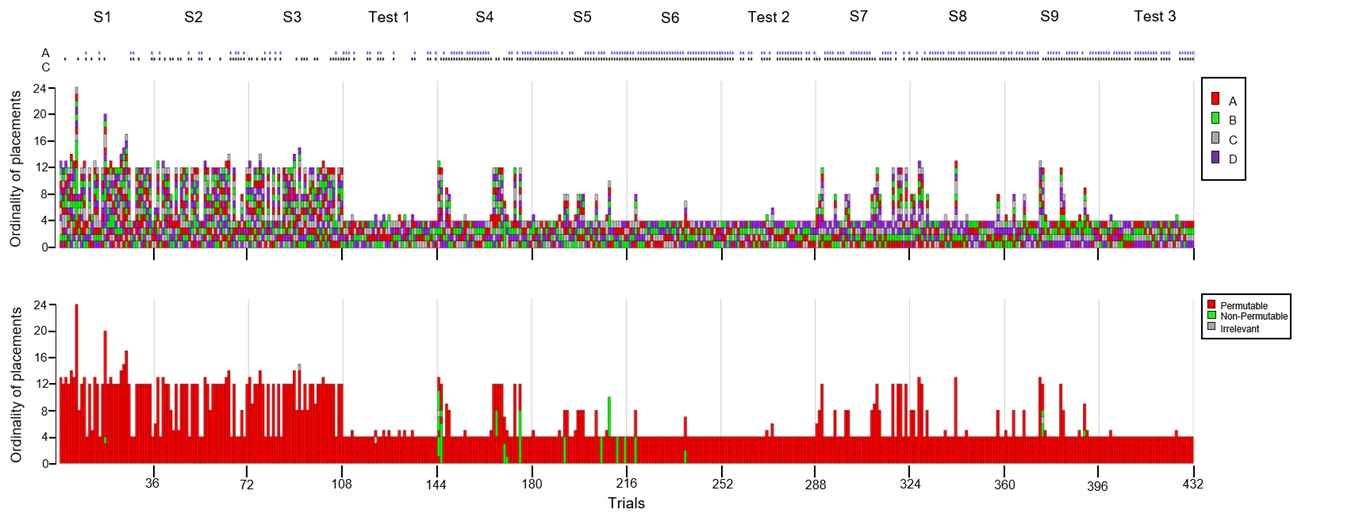Click the S5 session label
Viewport: 1355px width, 521px height.
tap(582, 17)
